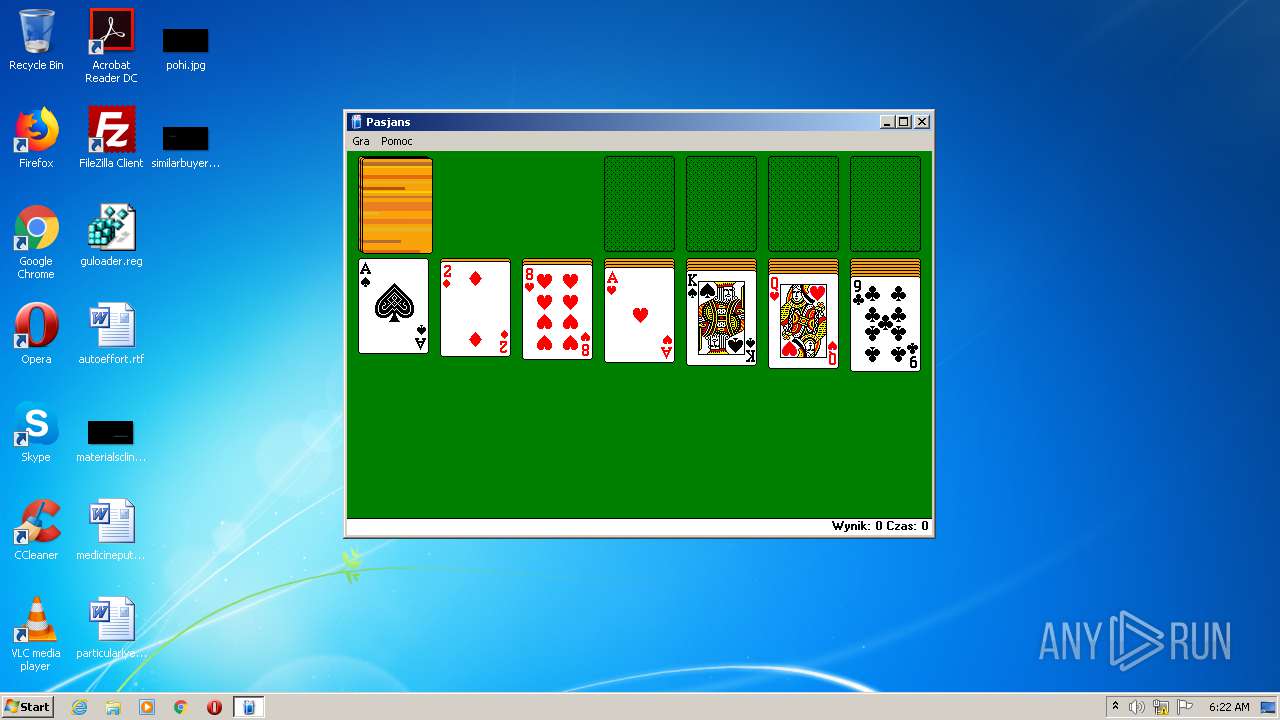Select the VLC media player shortcut

[x=36, y=634]
